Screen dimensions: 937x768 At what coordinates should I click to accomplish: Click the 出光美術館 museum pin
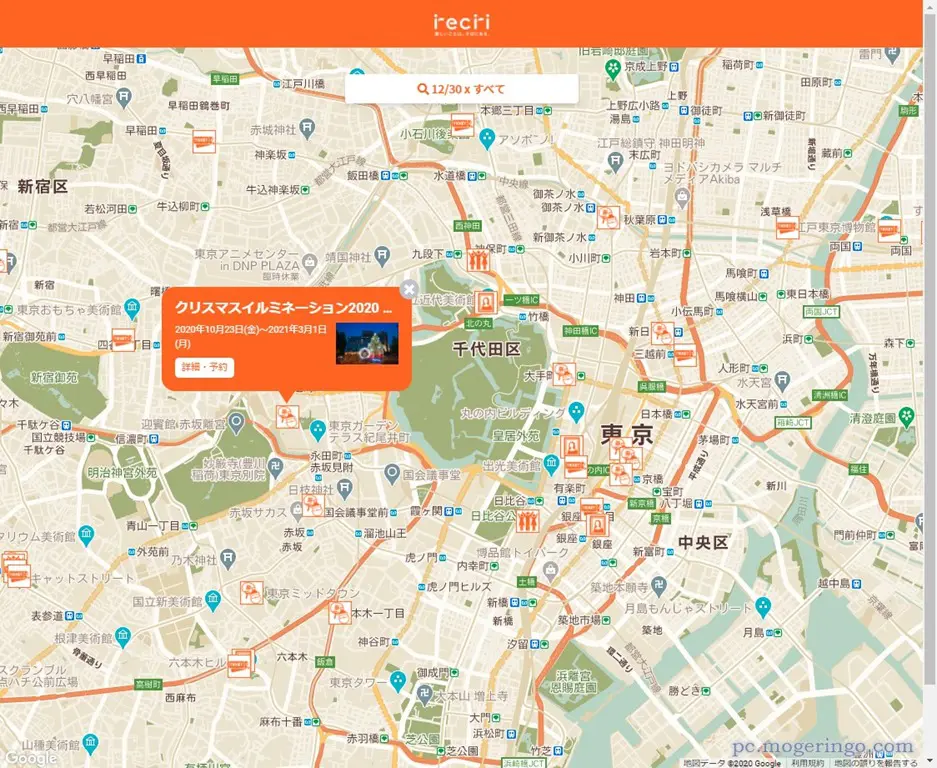click(551, 463)
